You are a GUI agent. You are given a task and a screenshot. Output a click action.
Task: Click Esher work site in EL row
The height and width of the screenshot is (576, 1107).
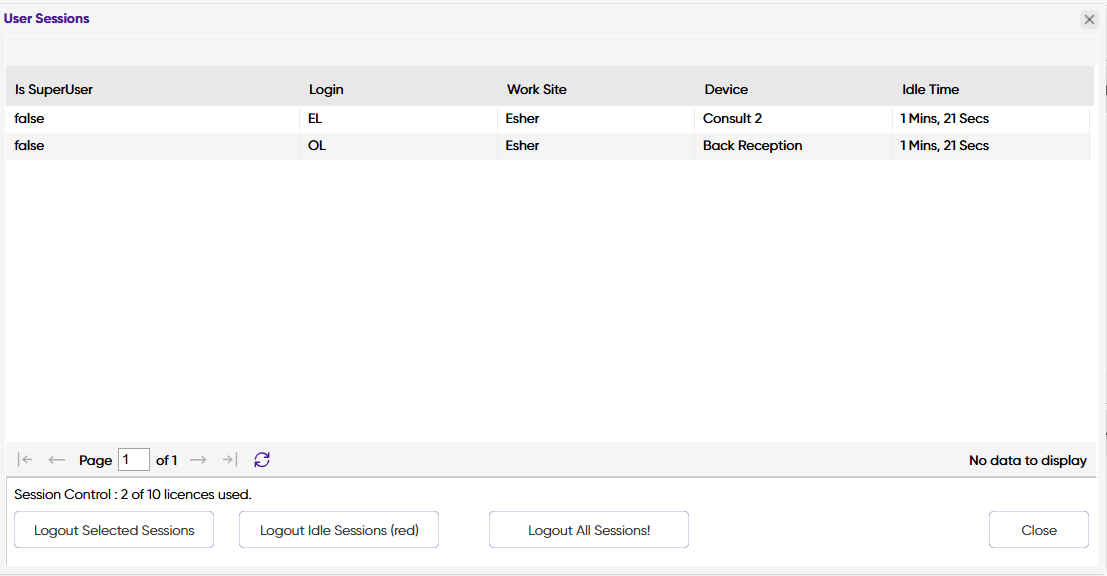(596, 119)
